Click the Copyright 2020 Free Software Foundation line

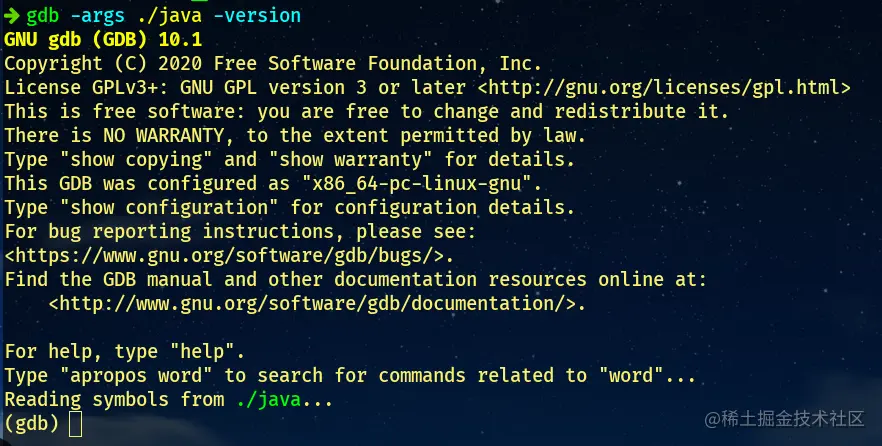[273, 64]
